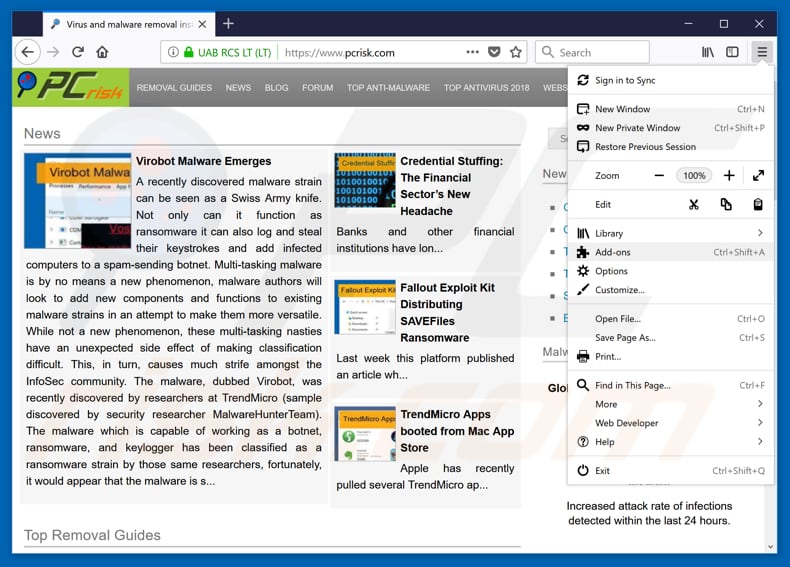Viewport: 790px width, 567px height.
Task: Click the Print printer icon
Action: 583,356
